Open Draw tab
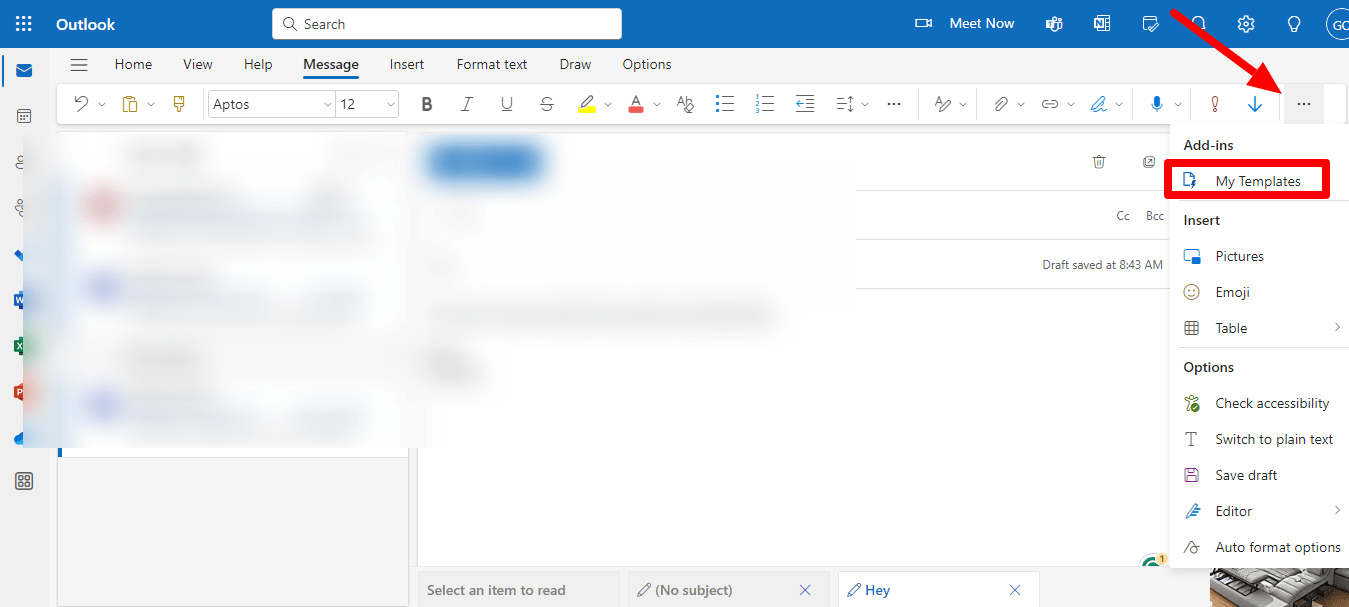The width and height of the screenshot is (1349, 607). [x=575, y=64]
